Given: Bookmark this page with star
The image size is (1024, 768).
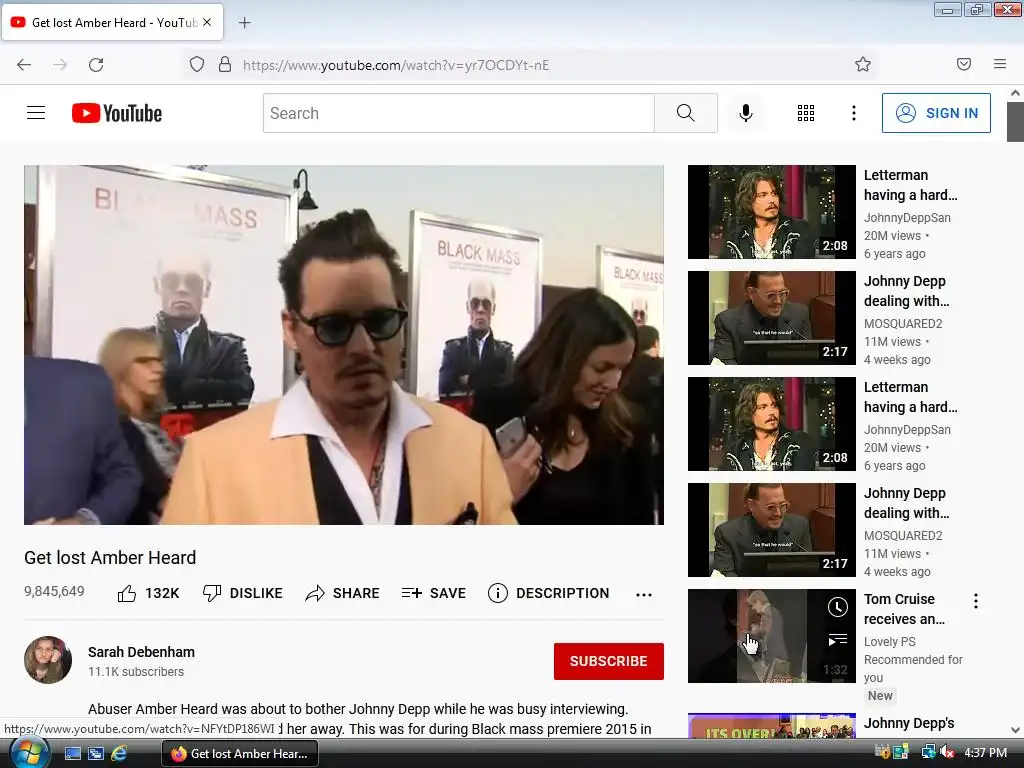Looking at the screenshot, I should (863, 64).
